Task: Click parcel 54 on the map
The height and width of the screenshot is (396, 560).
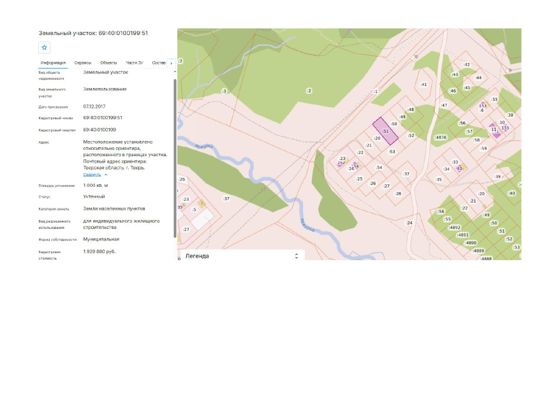Action: coord(379,167)
